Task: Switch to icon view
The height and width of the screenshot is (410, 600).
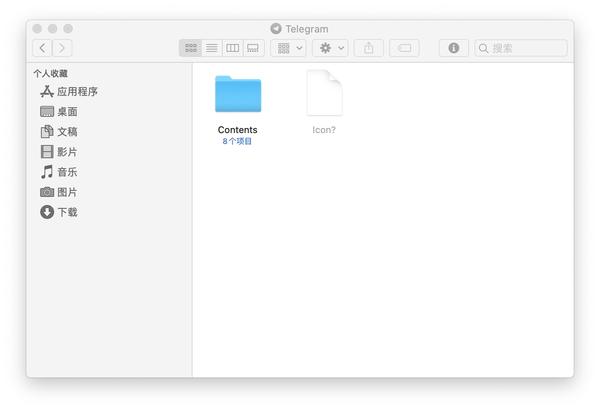Action: tap(191, 48)
